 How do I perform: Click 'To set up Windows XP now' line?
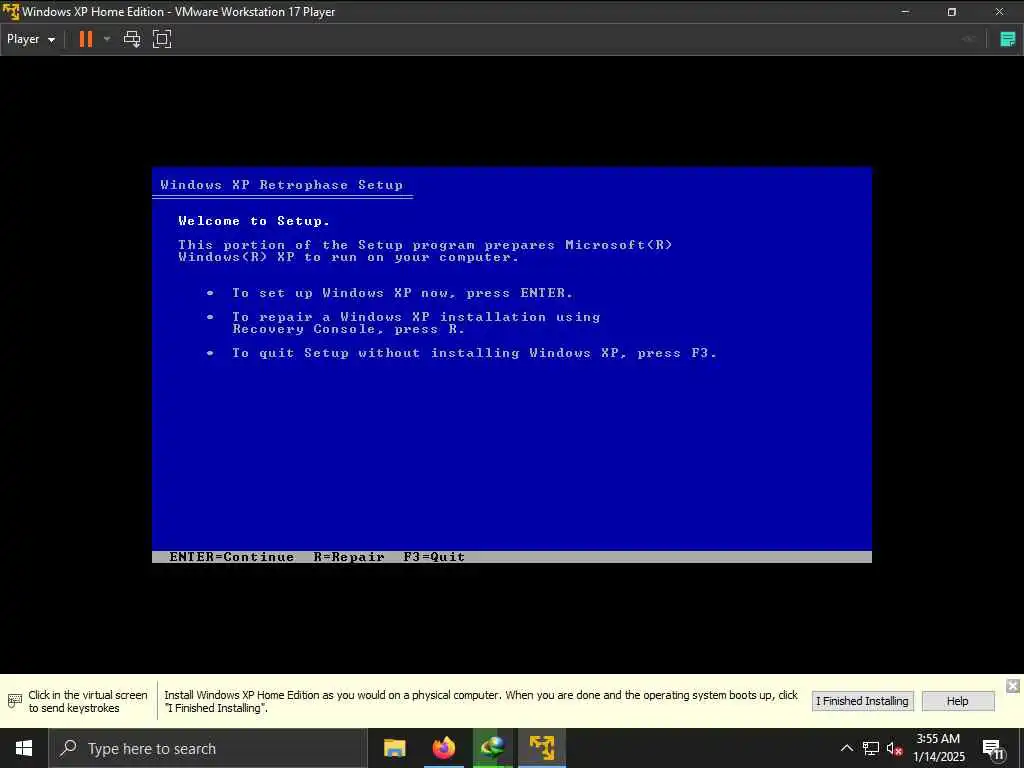point(402,293)
